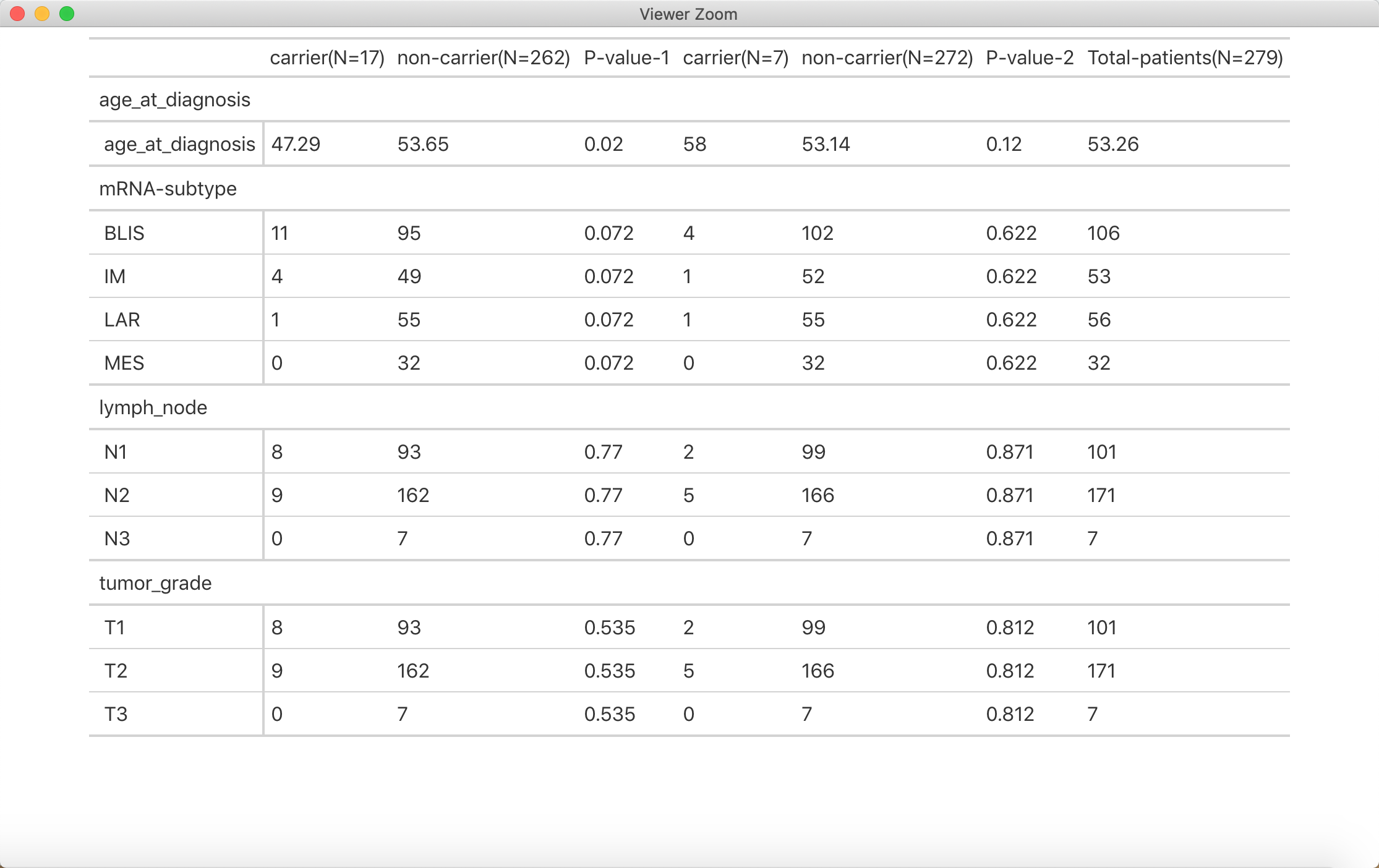This screenshot has height=868, width=1379.
Task: Click the 53.26 total age cell
Action: pos(1113,144)
